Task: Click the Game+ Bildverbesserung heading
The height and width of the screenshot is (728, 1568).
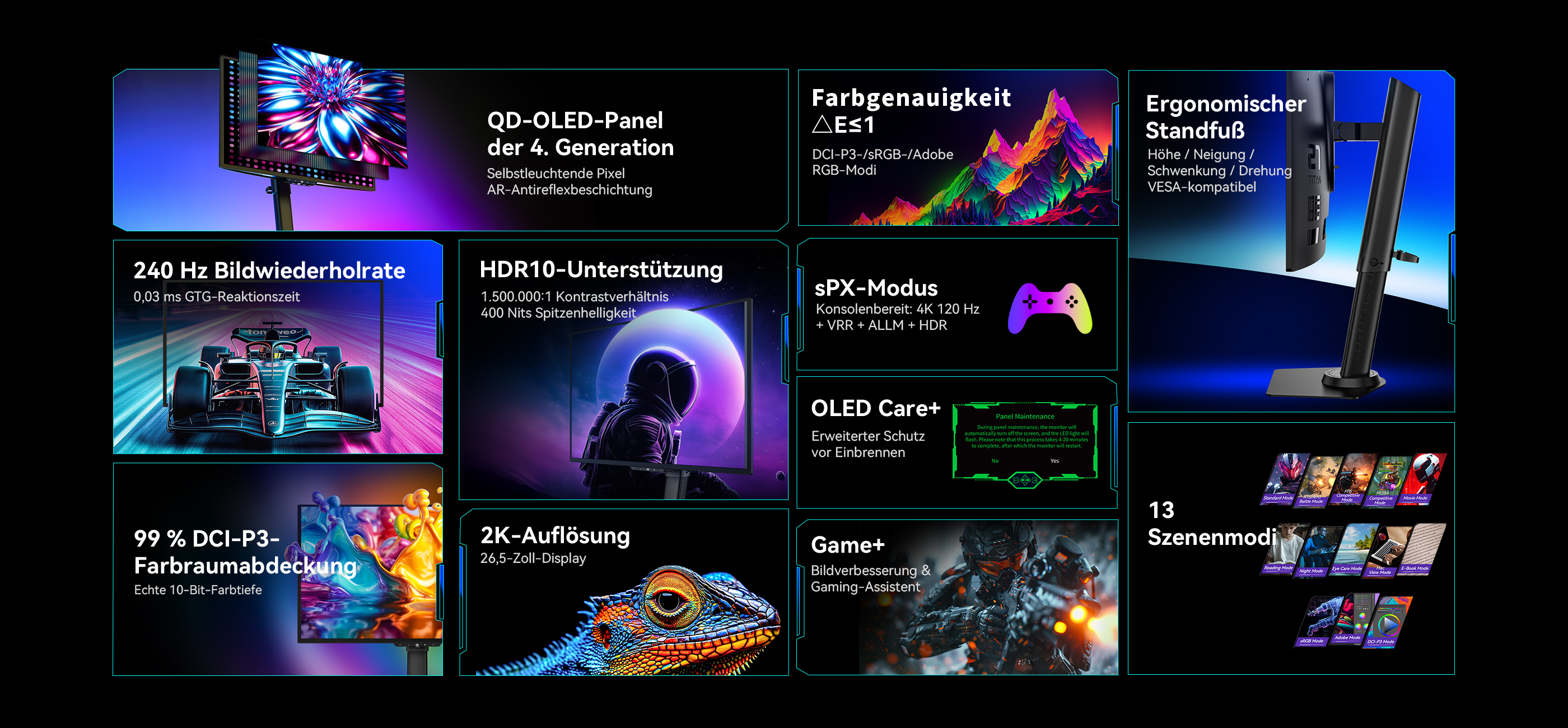Action: [847, 545]
